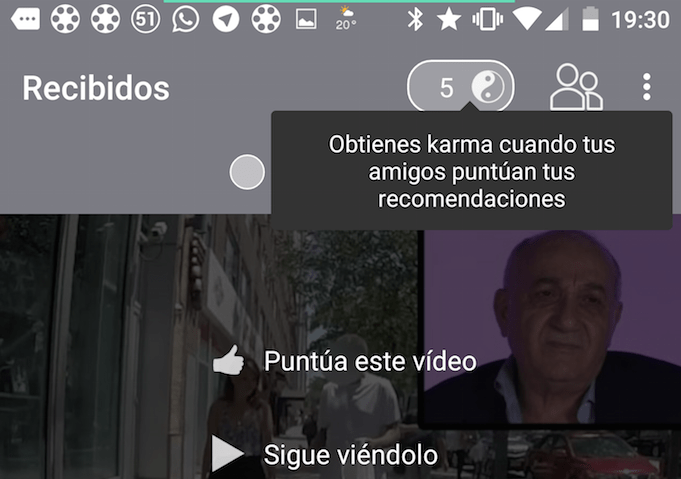
Task: Tap the message bubble notification icon
Action: 26,20
